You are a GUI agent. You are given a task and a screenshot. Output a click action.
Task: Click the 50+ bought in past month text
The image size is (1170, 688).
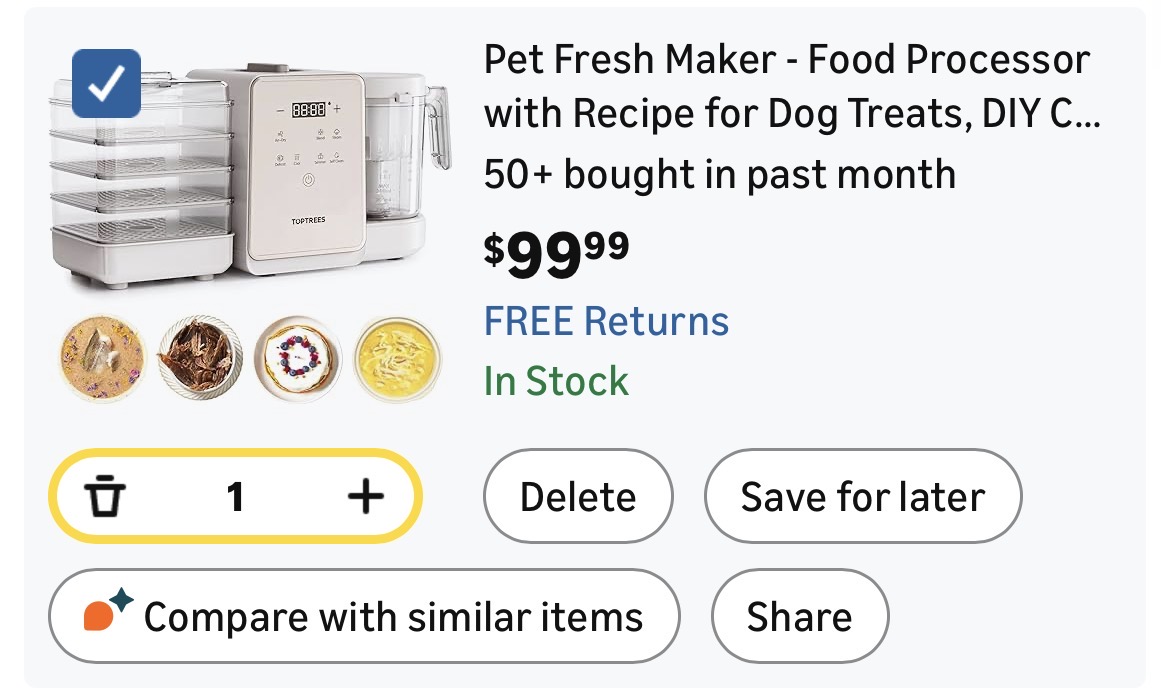click(x=719, y=175)
